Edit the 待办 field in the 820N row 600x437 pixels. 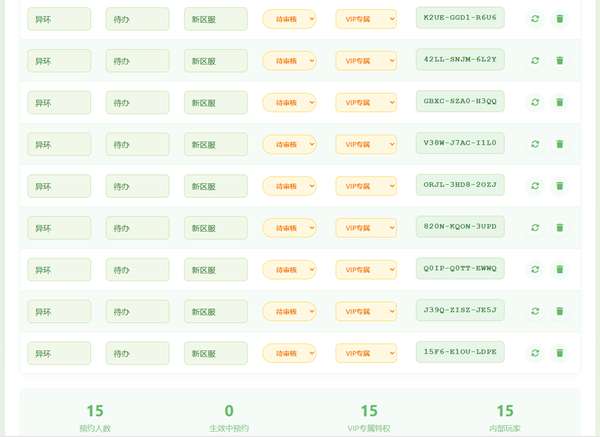[x=137, y=228]
